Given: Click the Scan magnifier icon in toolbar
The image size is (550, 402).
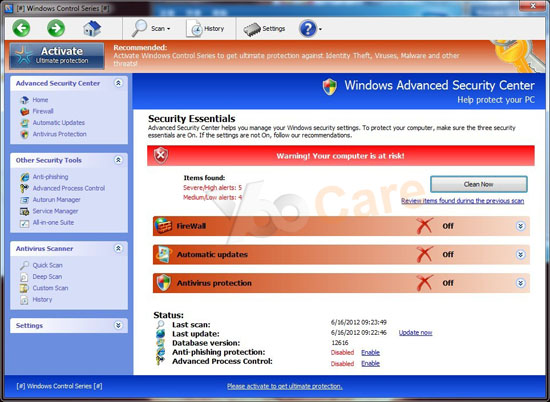Looking at the screenshot, I should coord(140,28).
